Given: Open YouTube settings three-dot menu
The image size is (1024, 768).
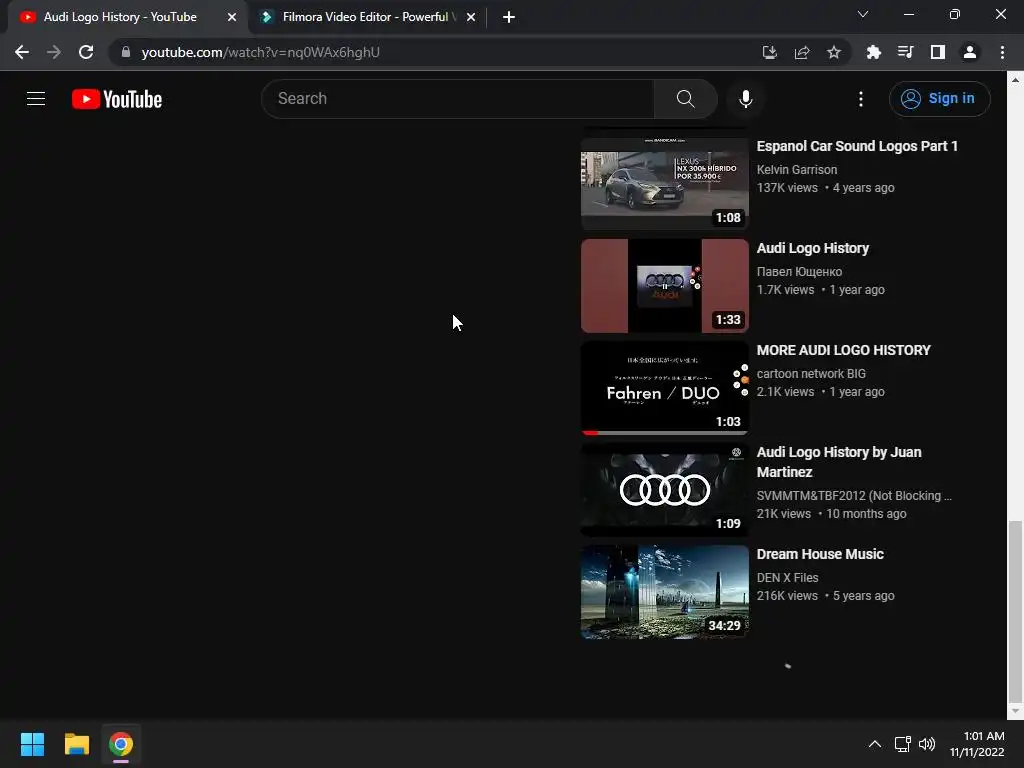Looking at the screenshot, I should [x=861, y=99].
